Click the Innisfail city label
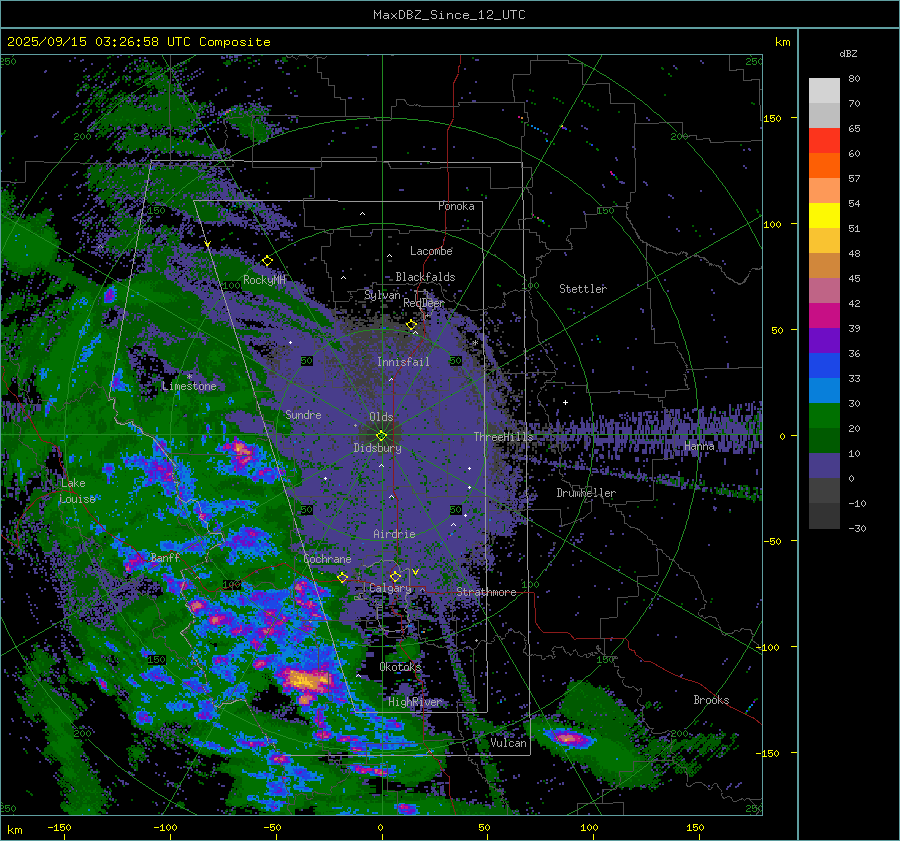The image size is (900, 841). pos(403,362)
